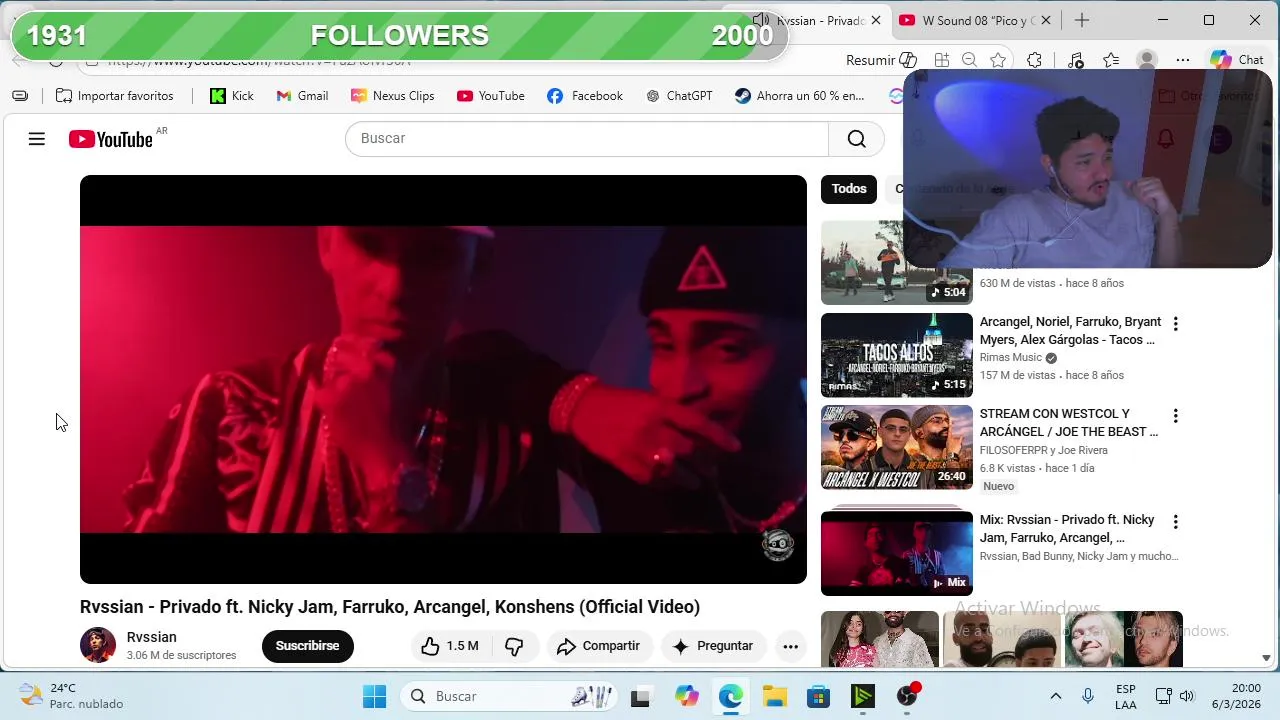Open the Edge extensions puzzle icon
The image size is (1280, 720).
pos(1035,60)
